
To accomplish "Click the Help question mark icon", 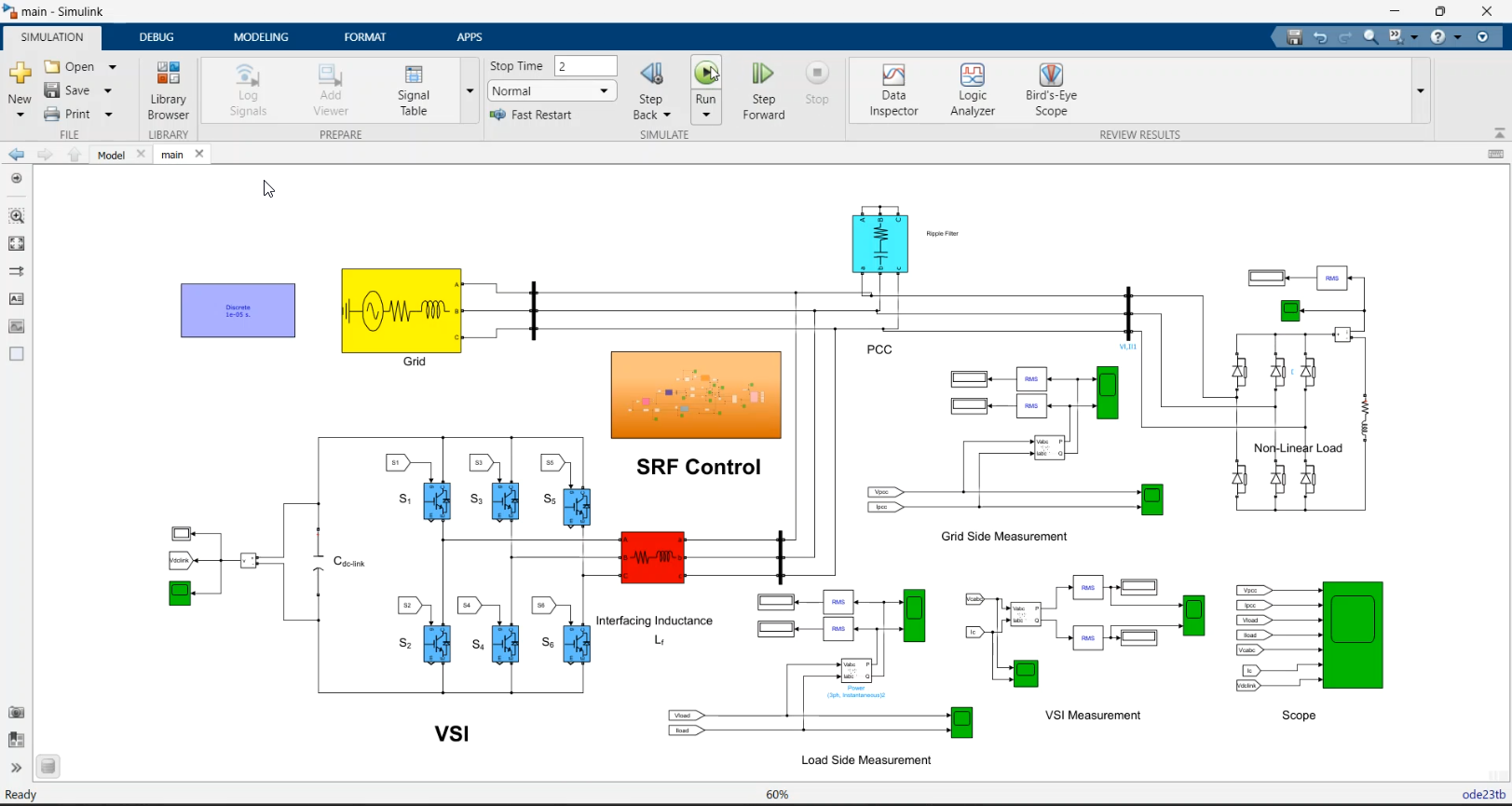I will point(1438,37).
